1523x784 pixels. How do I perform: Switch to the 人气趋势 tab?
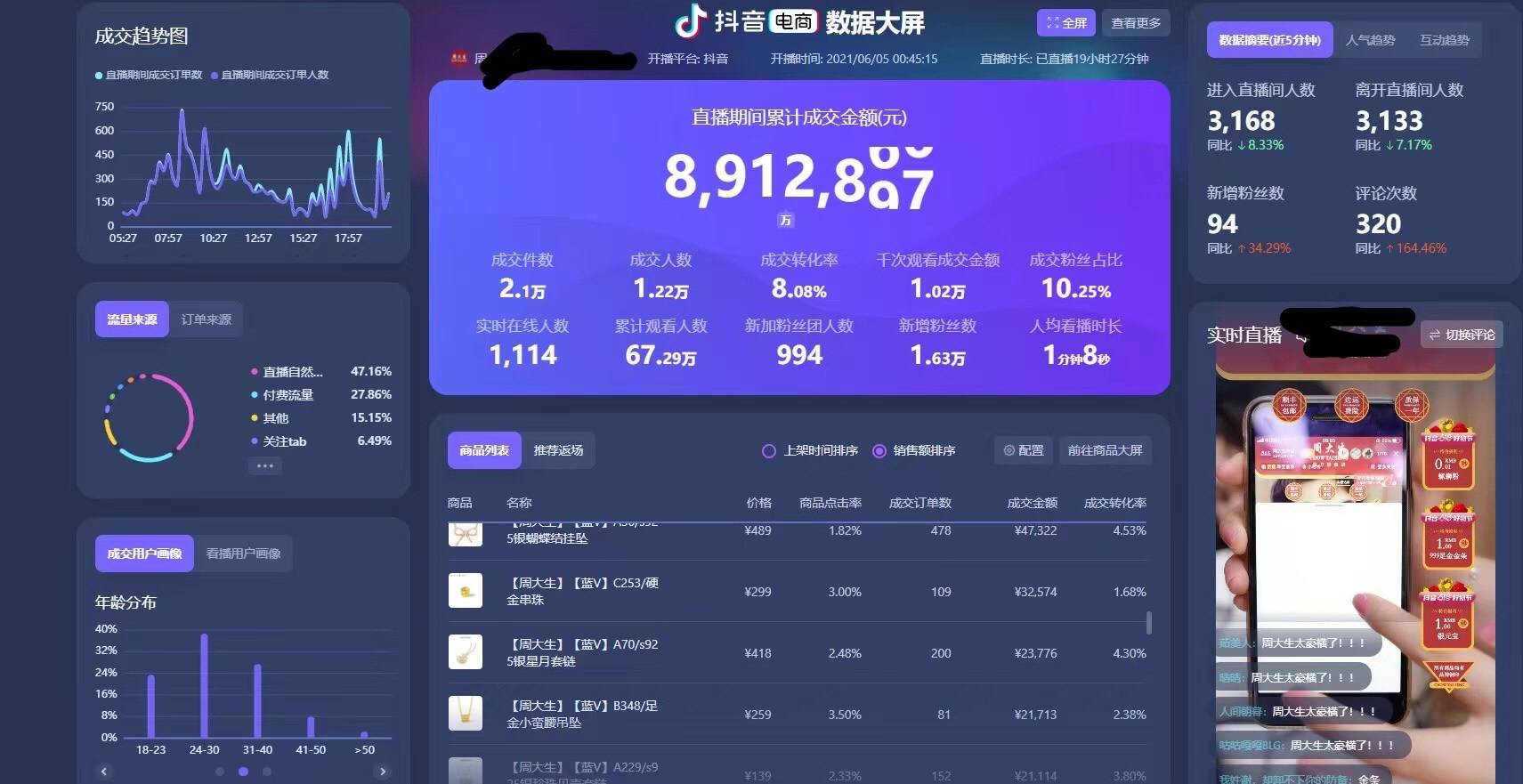1370,40
